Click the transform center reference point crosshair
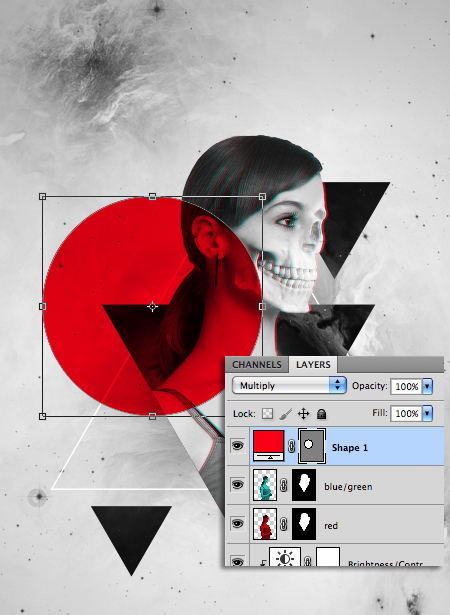 click(152, 306)
